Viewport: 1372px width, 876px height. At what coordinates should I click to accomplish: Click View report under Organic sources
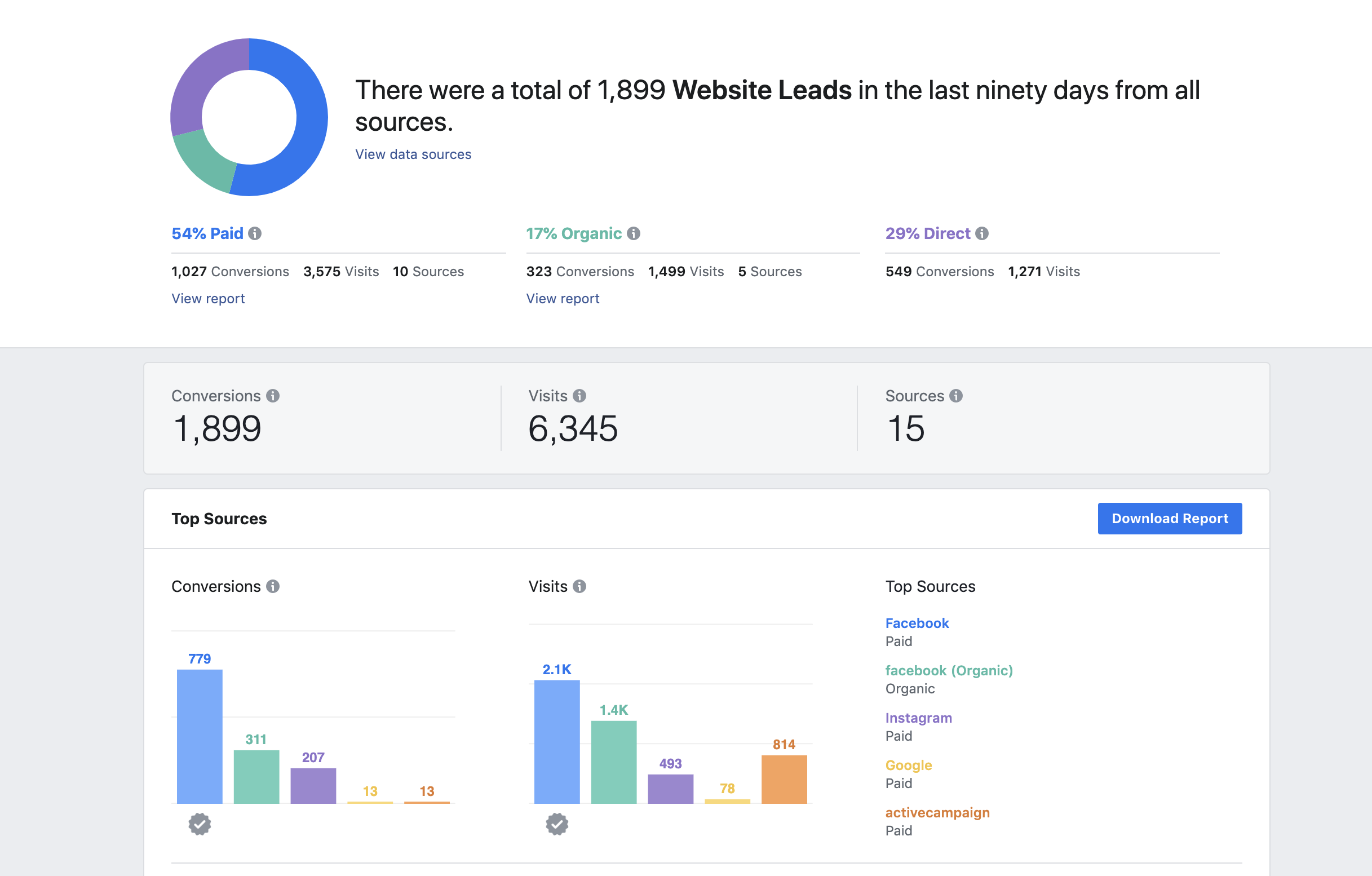point(563,298)
